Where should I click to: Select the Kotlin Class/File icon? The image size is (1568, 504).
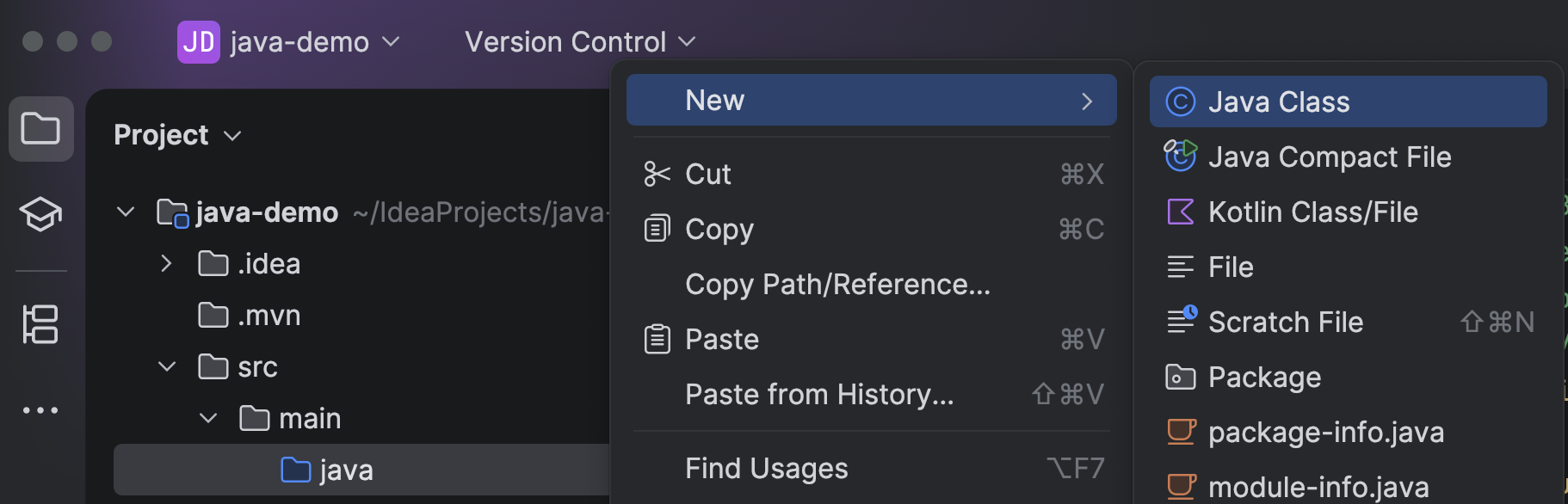click(1180, 212)
